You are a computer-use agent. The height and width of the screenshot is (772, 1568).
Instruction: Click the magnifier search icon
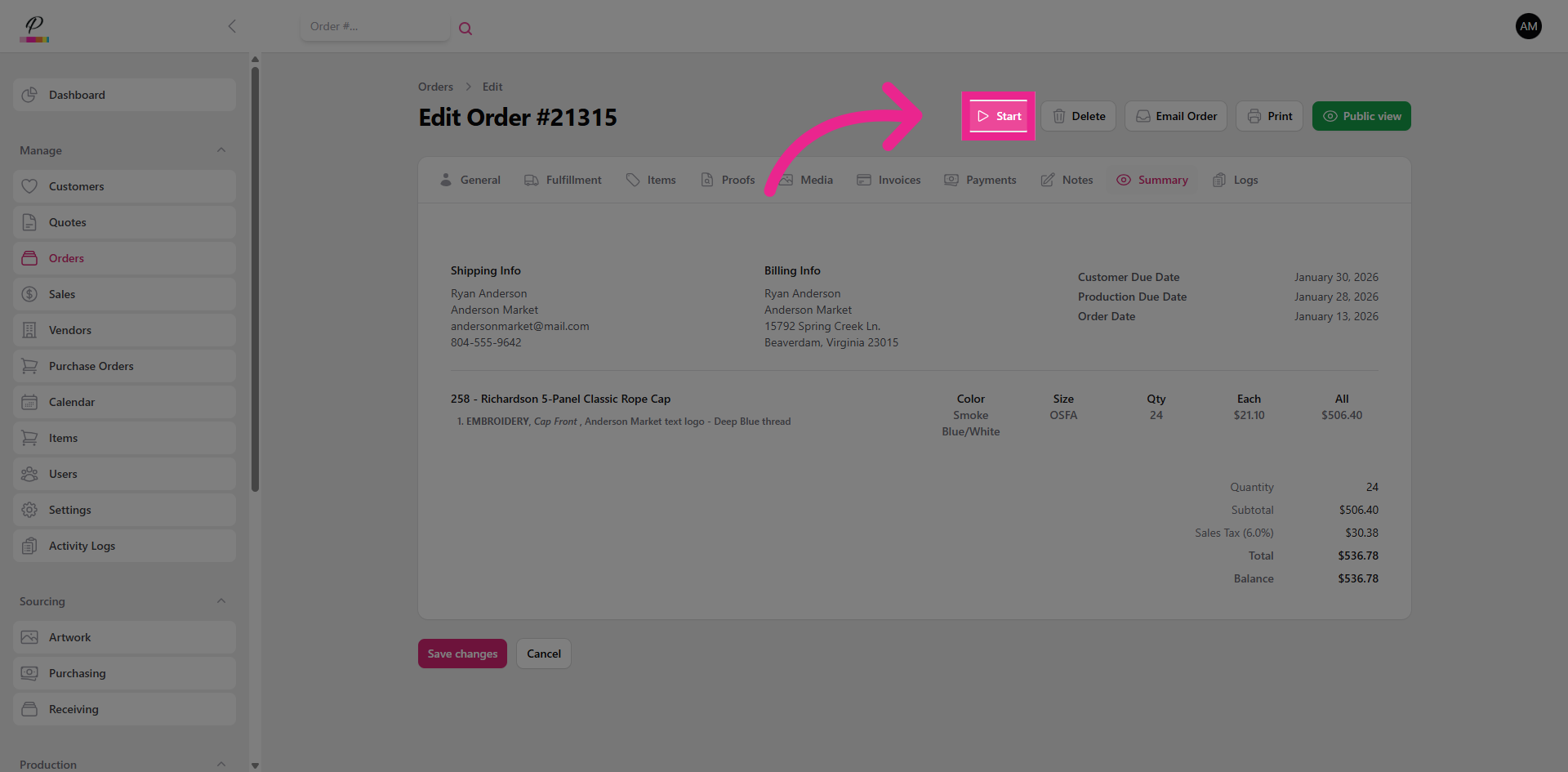(465, 29)
